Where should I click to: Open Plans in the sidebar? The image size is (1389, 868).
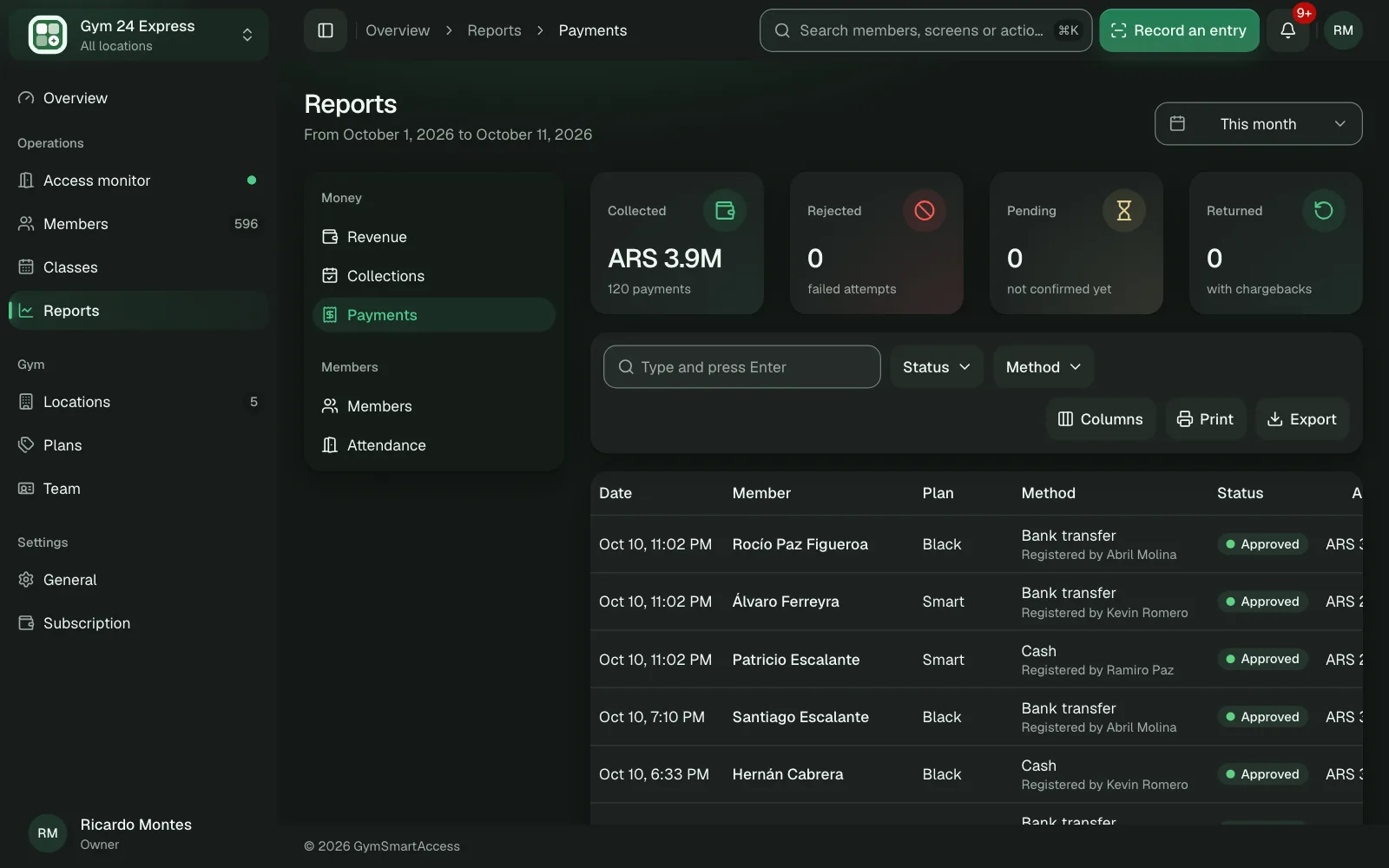[x=139, y=445]
